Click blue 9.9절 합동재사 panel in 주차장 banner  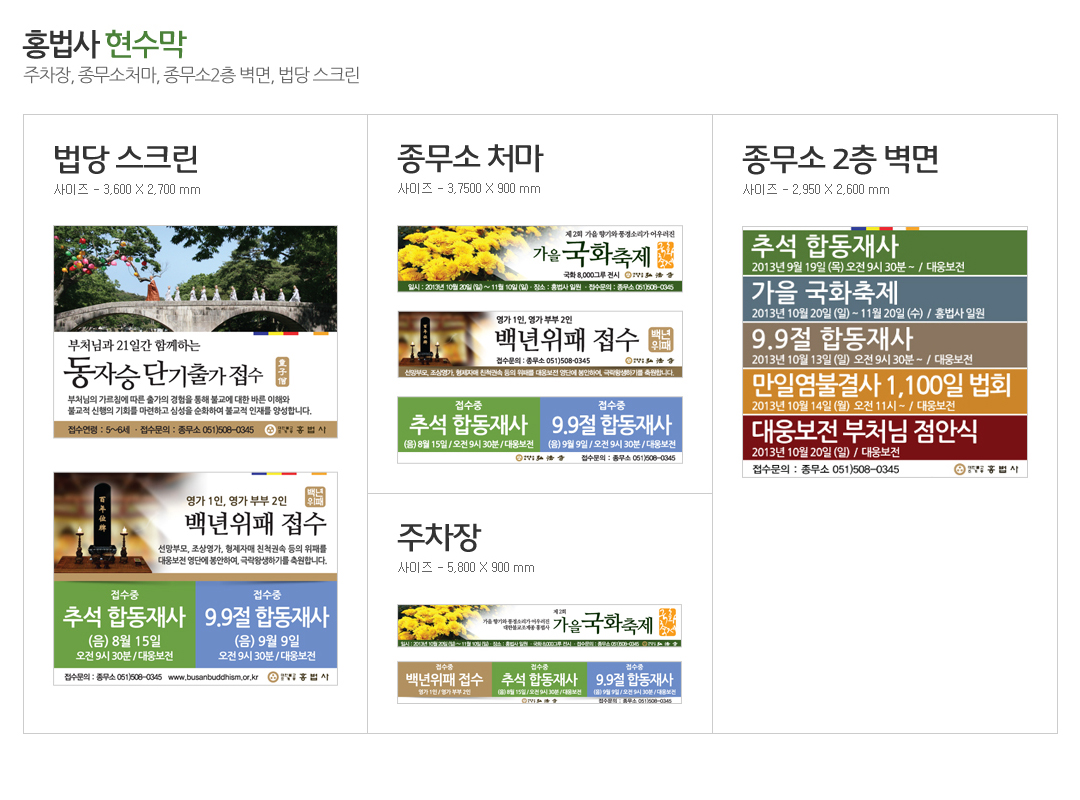click(634, 679)
